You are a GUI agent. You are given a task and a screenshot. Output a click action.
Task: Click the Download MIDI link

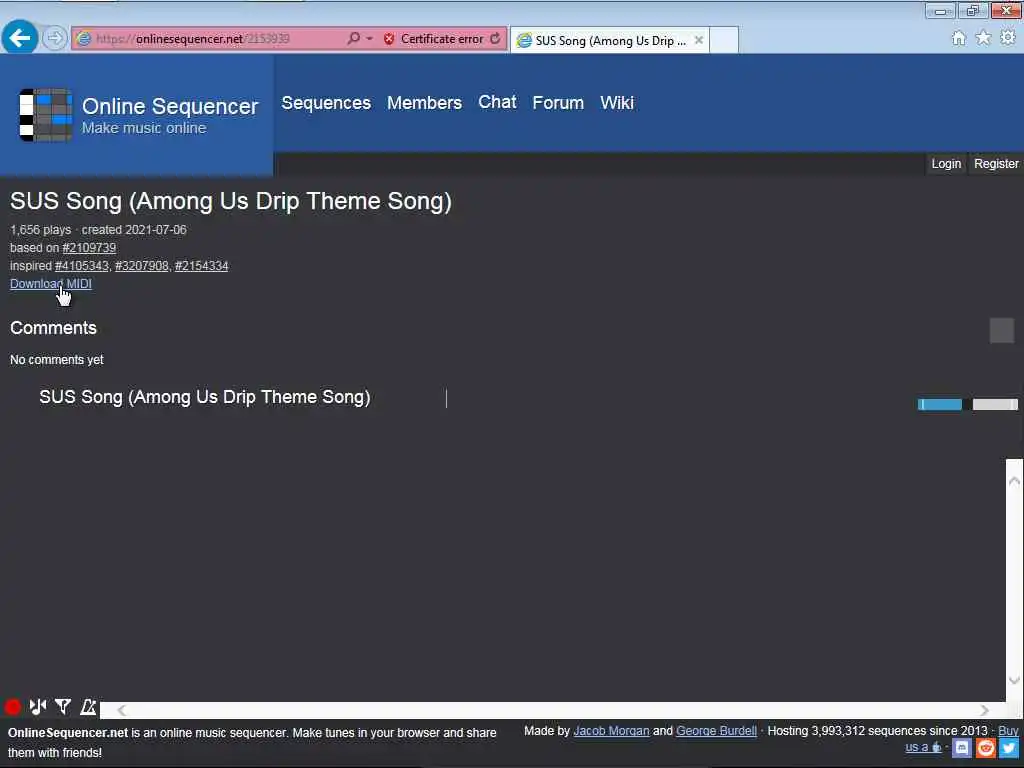pos(51,284)
